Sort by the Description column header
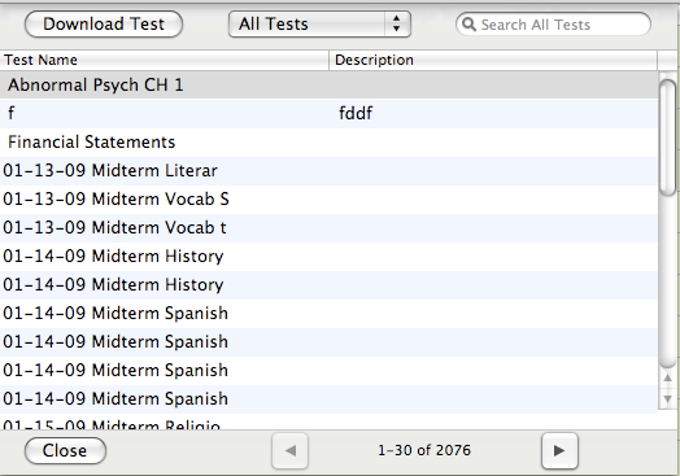Screen dimensions: 680x476 [x=493, y=60]
